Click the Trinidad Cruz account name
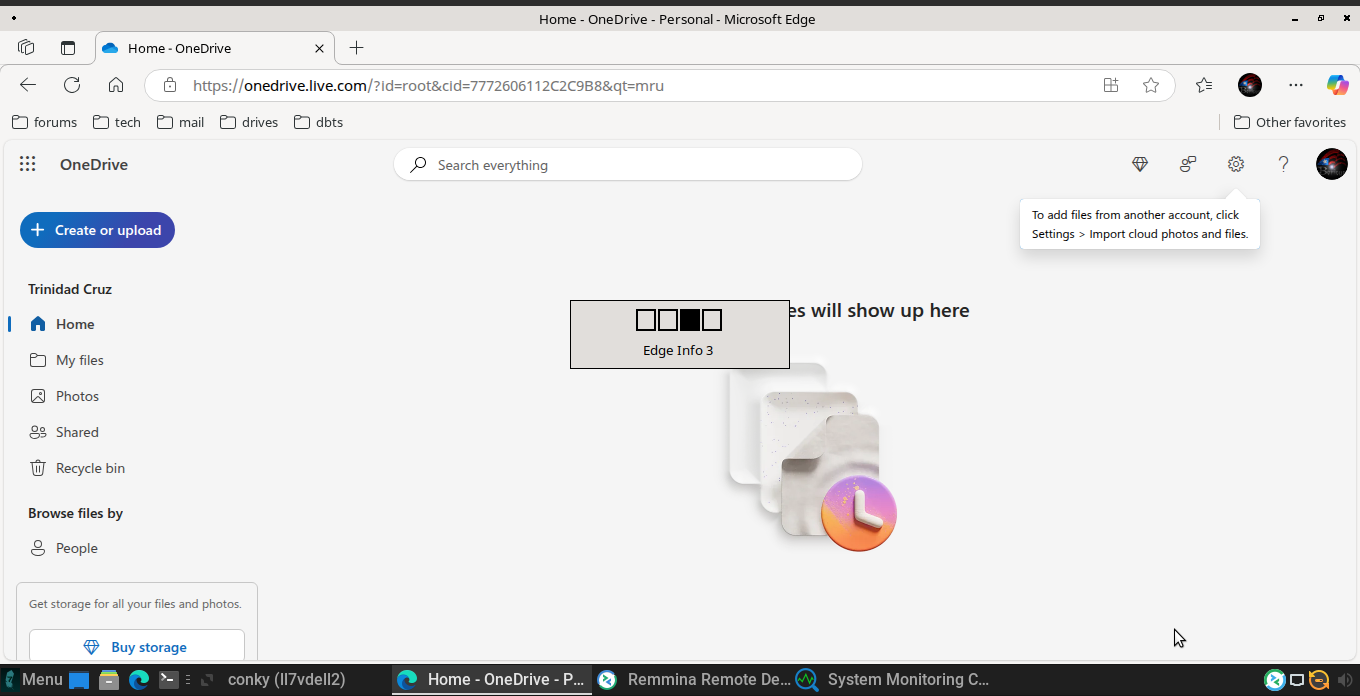1360x696 pixels. 70,289
